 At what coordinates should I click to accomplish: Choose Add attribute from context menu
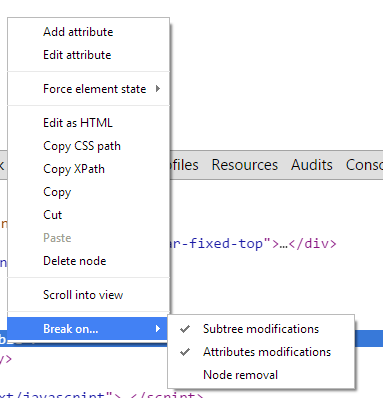(x=88, y=32)
